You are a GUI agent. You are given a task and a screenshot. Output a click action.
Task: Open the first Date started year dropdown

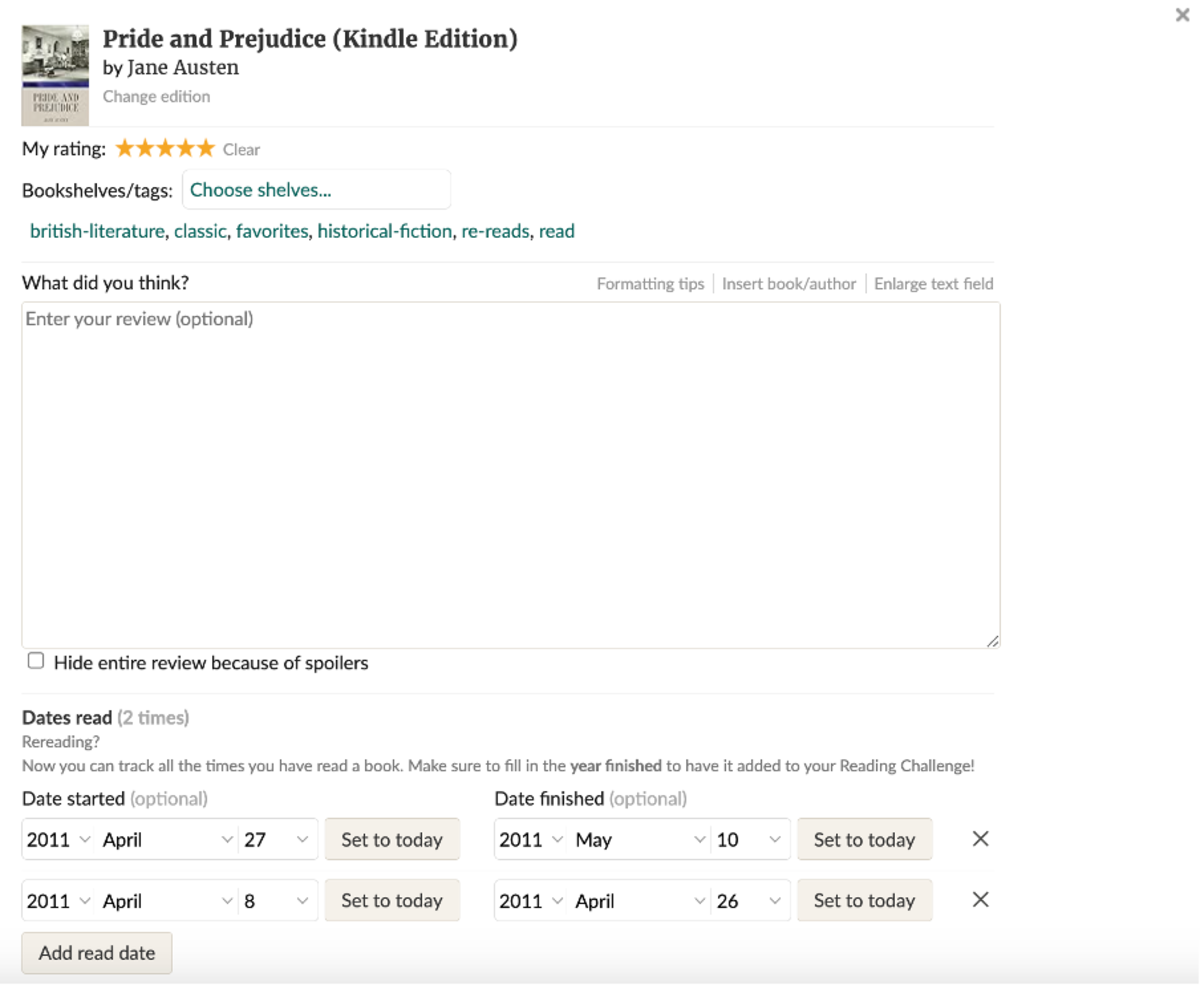click(57, 839)
